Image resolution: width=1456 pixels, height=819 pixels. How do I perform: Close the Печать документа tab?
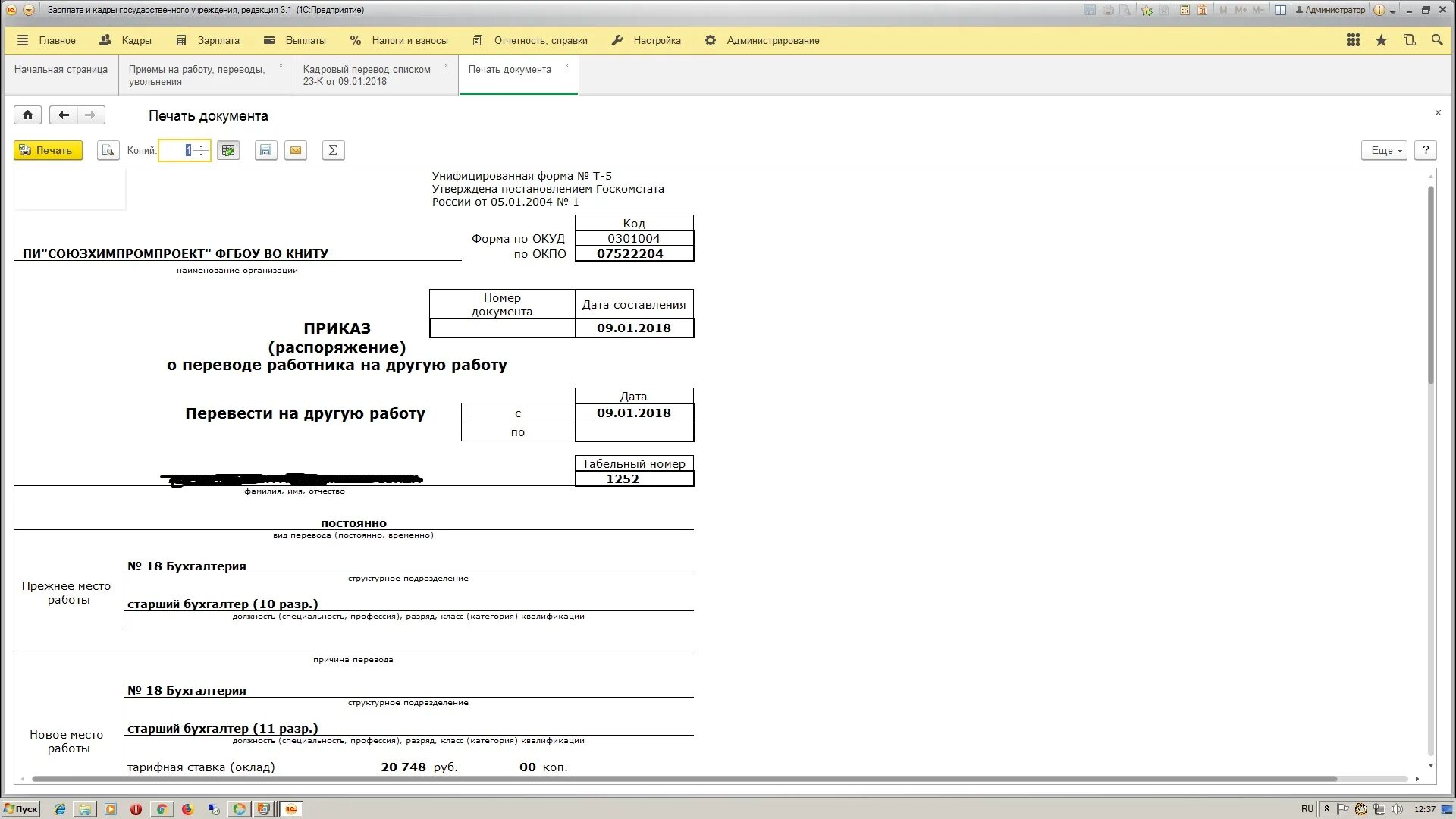[x=566, y=66]
